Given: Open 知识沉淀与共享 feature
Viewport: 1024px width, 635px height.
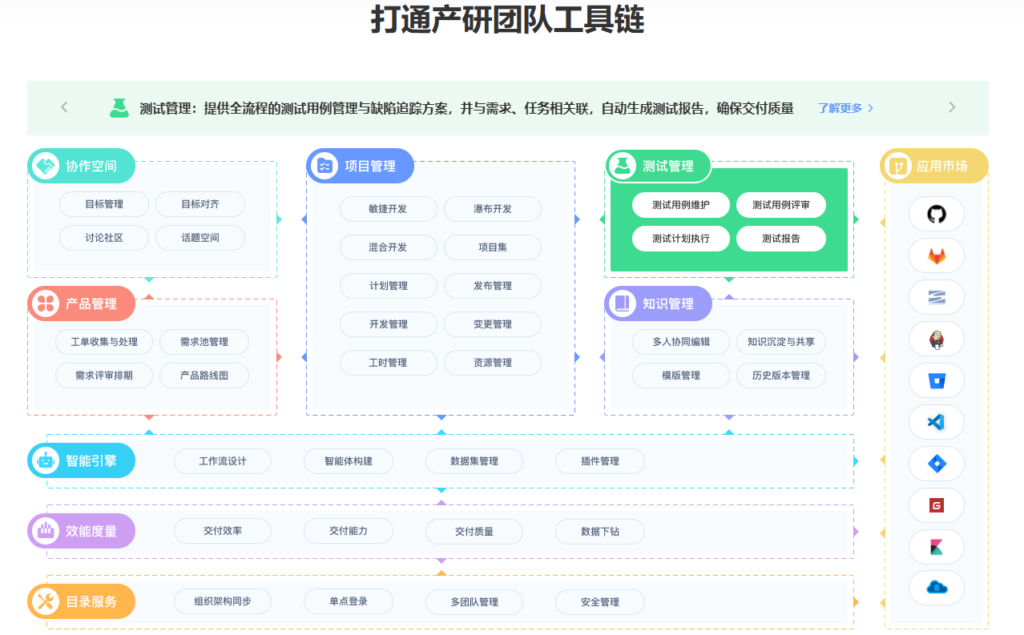Looking at the screenshot, I should [x=781, y=342].
